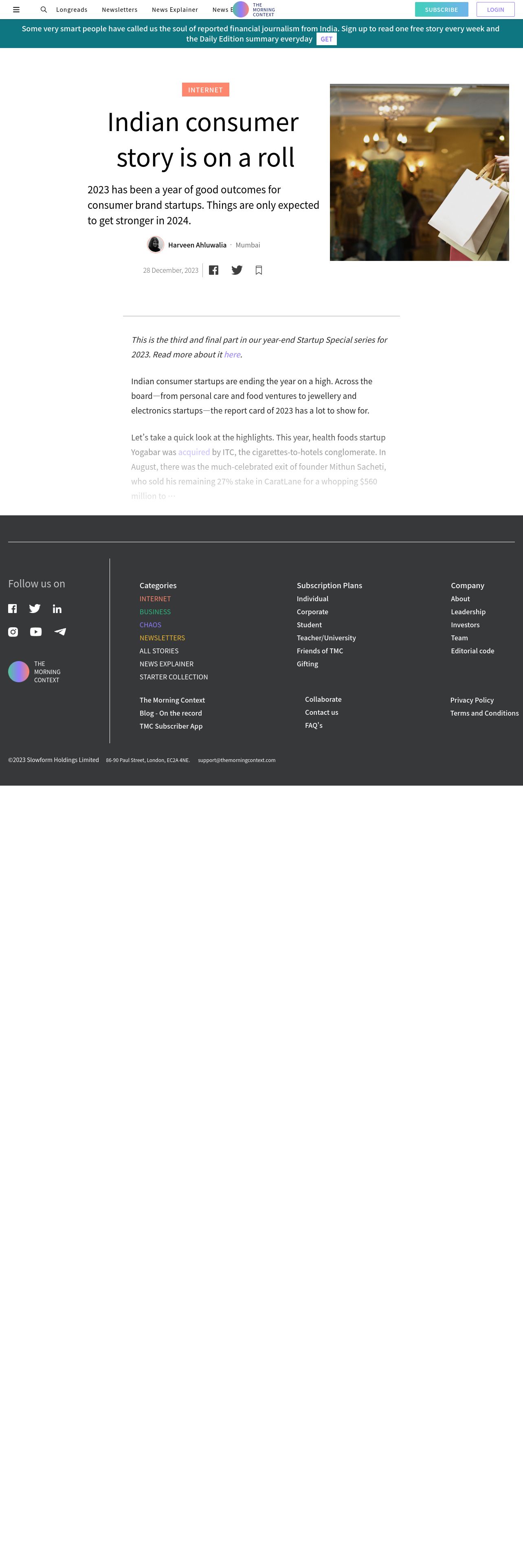Open Contact us link
This screenshot has height=1568, width=523.
[321, 712]
